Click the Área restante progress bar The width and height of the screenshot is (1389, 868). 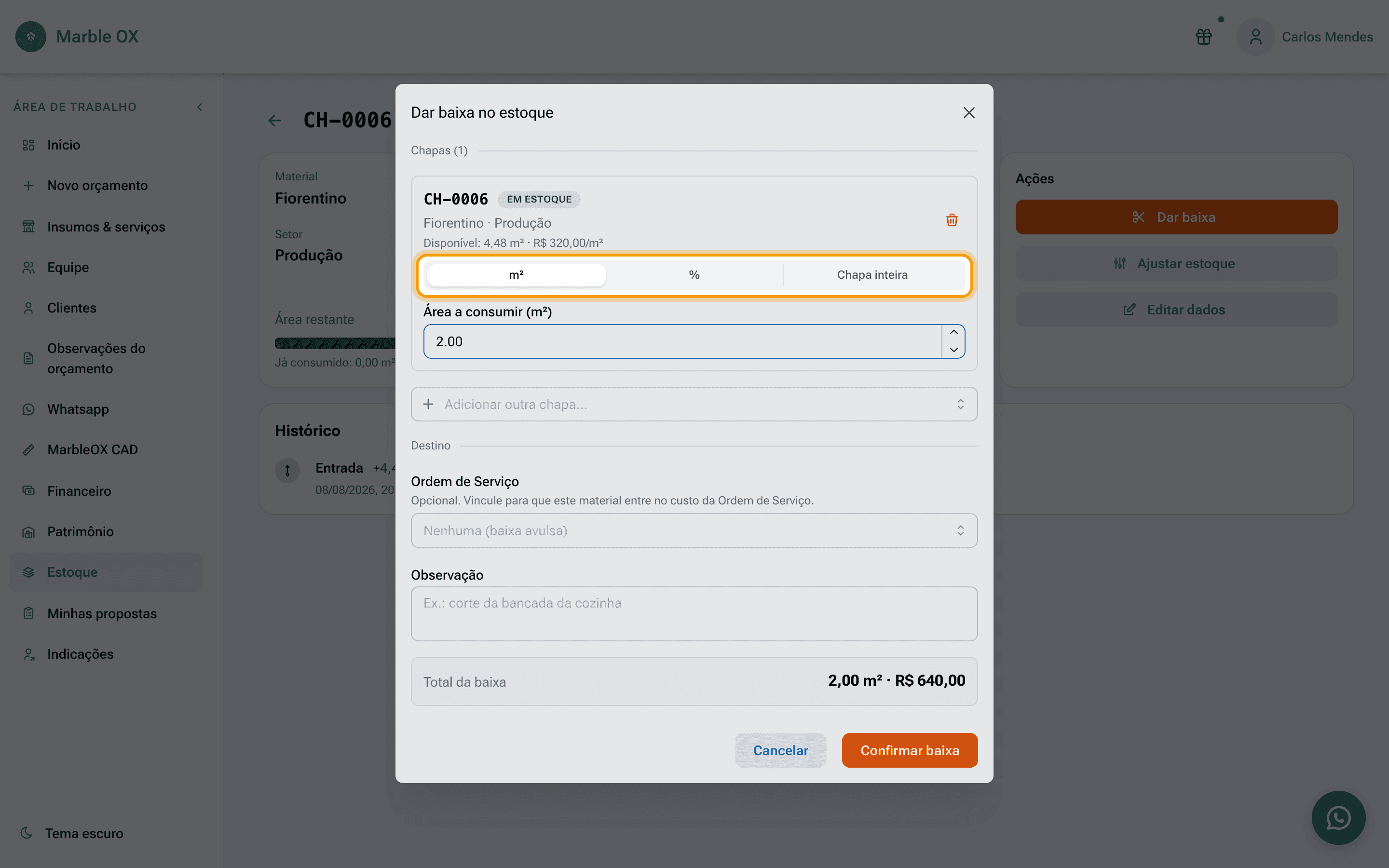tap(335, 343)
